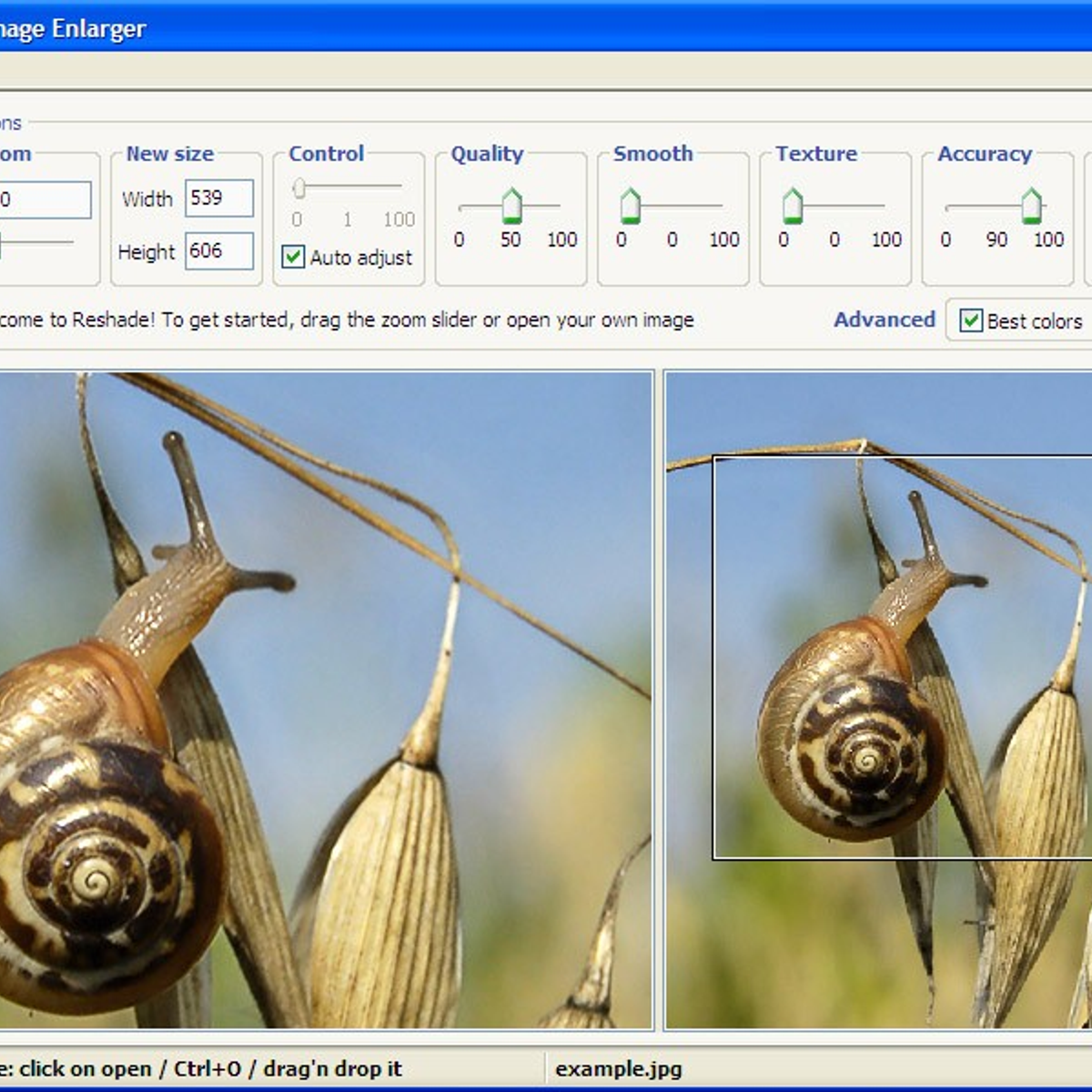Click the Control slider handle
1092x1092 pixels.
tap(298, 187)
